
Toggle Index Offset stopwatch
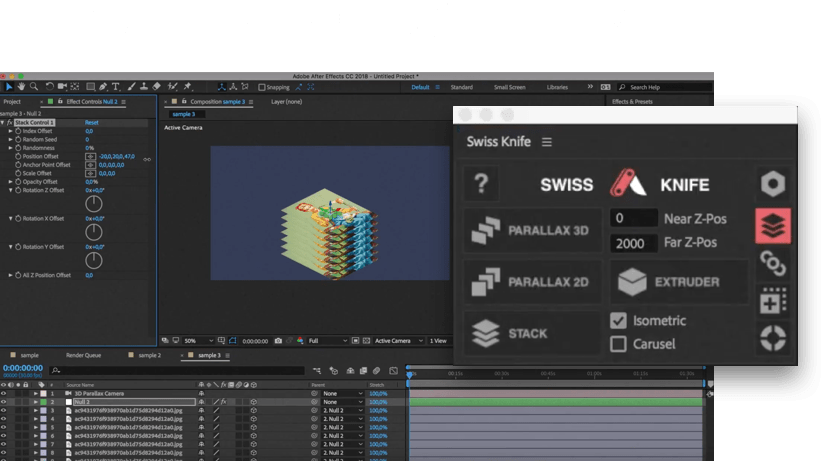[x=18, y=131]
